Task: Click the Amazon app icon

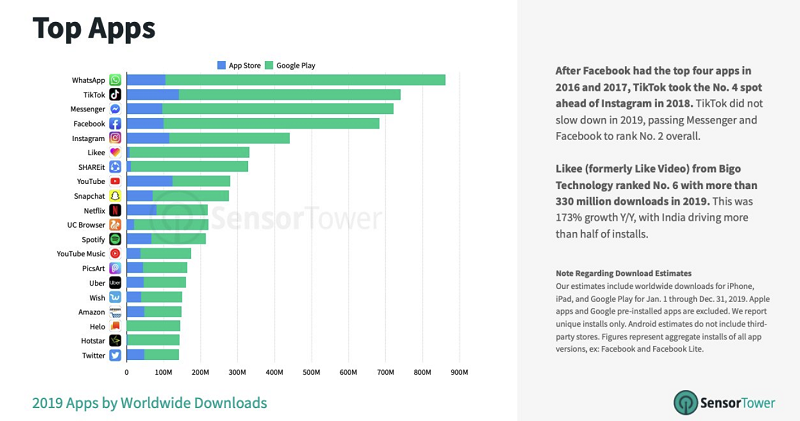Action: pyautogui.click(x=115, y=312)
